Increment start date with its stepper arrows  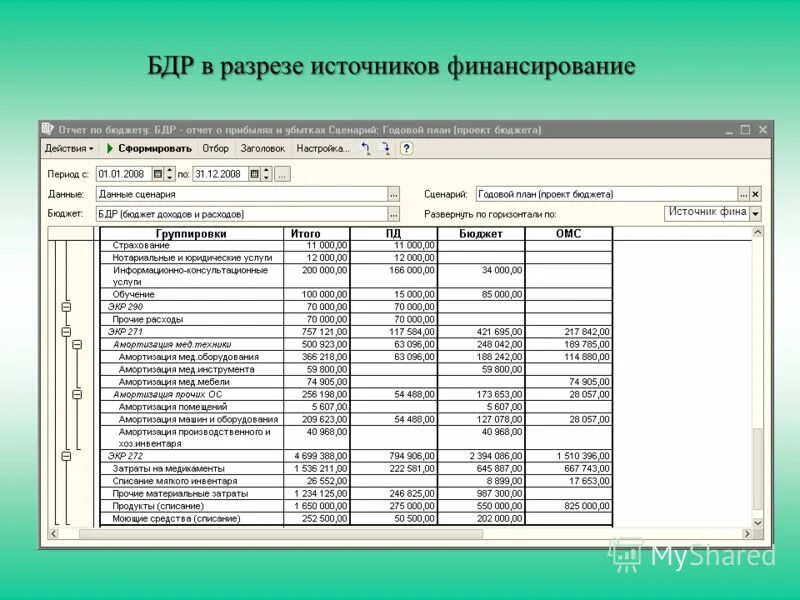click(168, 173)
